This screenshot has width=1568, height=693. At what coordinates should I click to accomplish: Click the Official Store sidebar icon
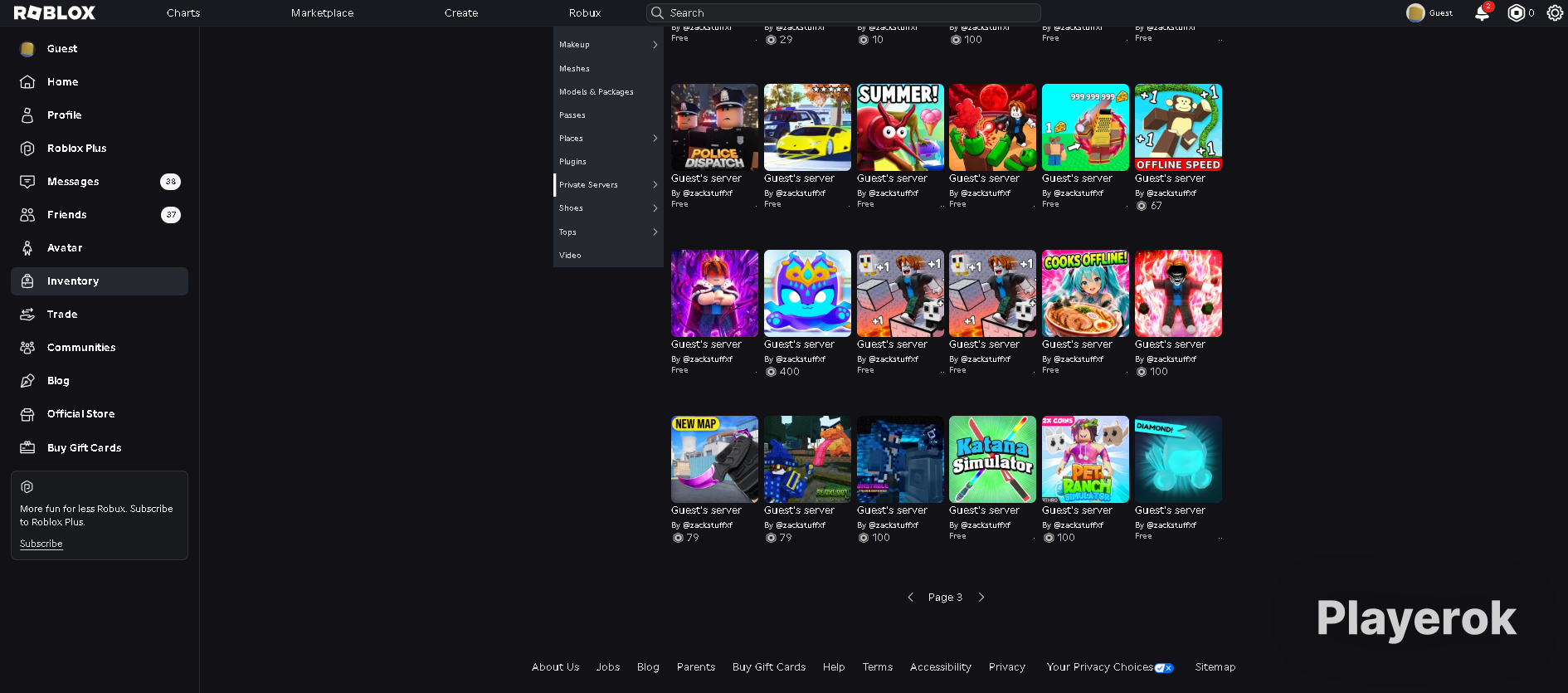point(27,414)
